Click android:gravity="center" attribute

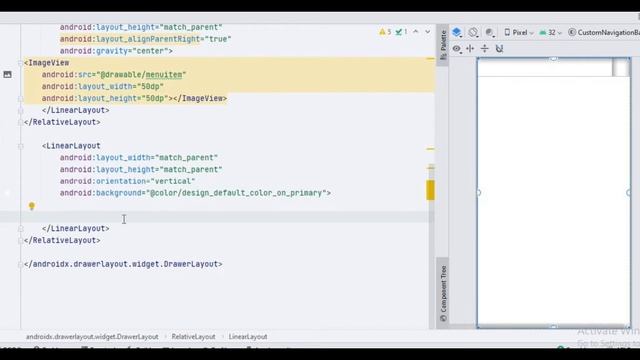pyautogui.click(x=114, y=51)
